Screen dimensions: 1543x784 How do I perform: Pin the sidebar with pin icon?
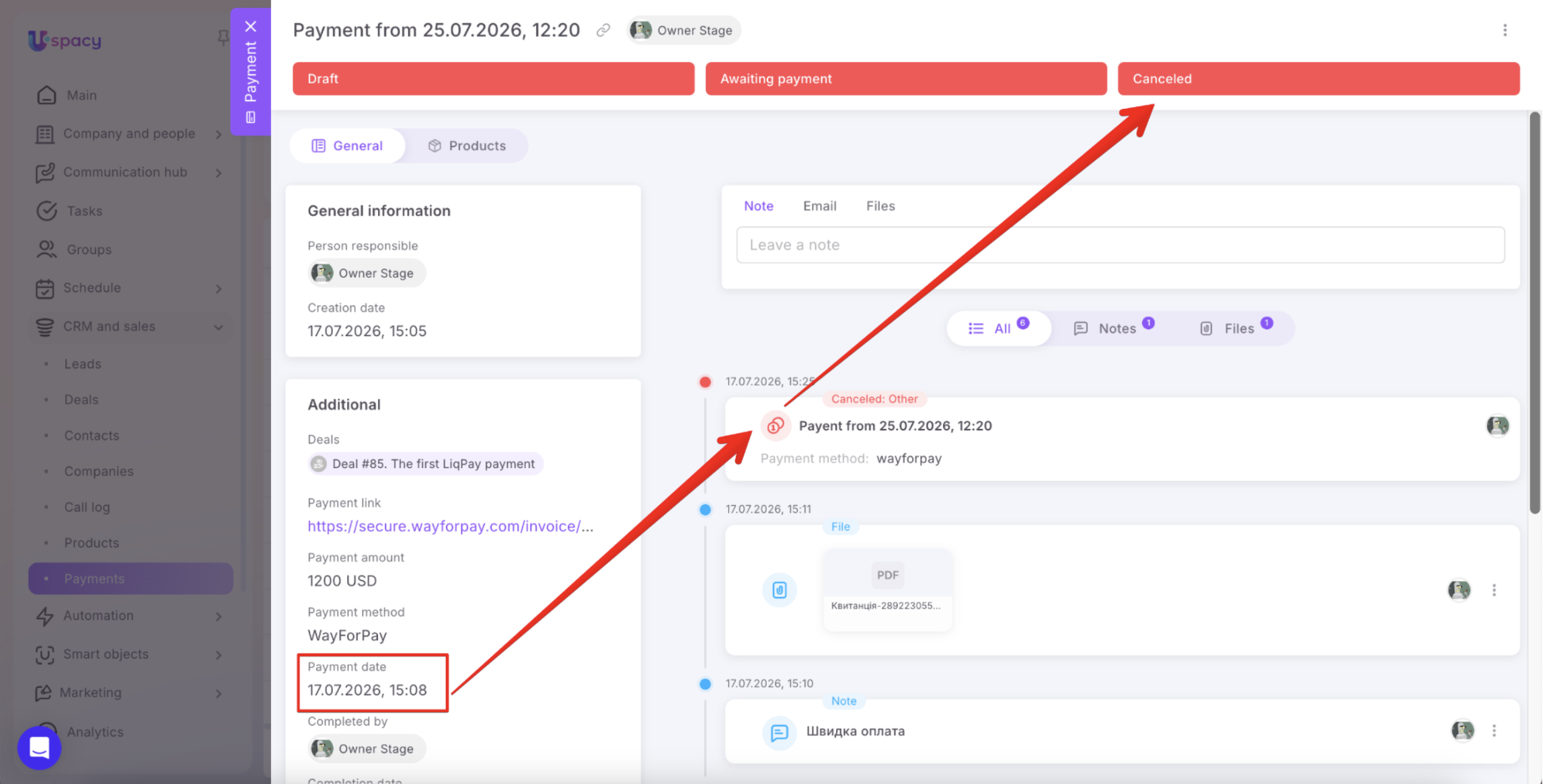click(223, 38)
